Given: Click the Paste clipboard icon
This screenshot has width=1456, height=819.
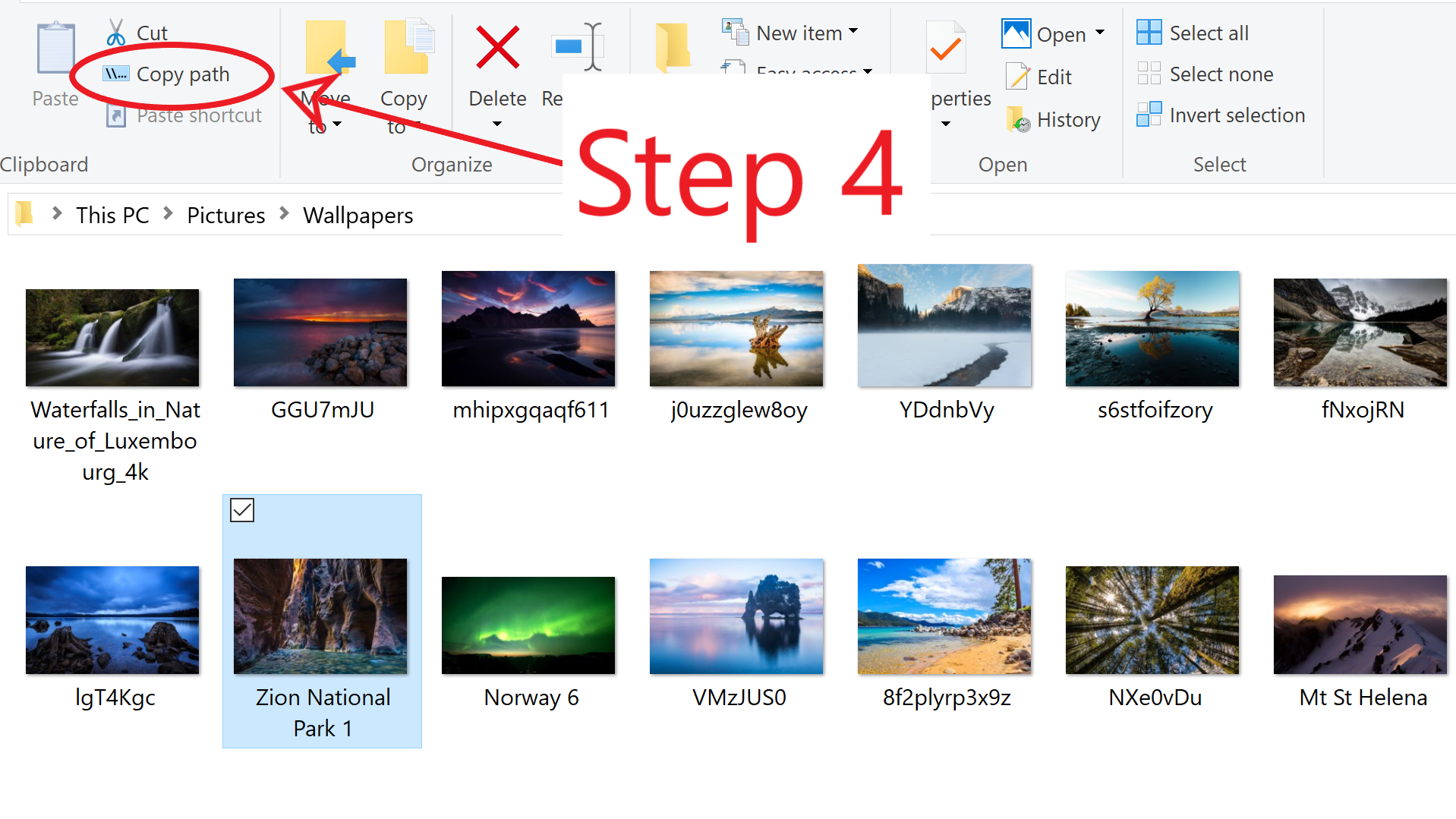Looking at the screenshot, I should (55, 49).
